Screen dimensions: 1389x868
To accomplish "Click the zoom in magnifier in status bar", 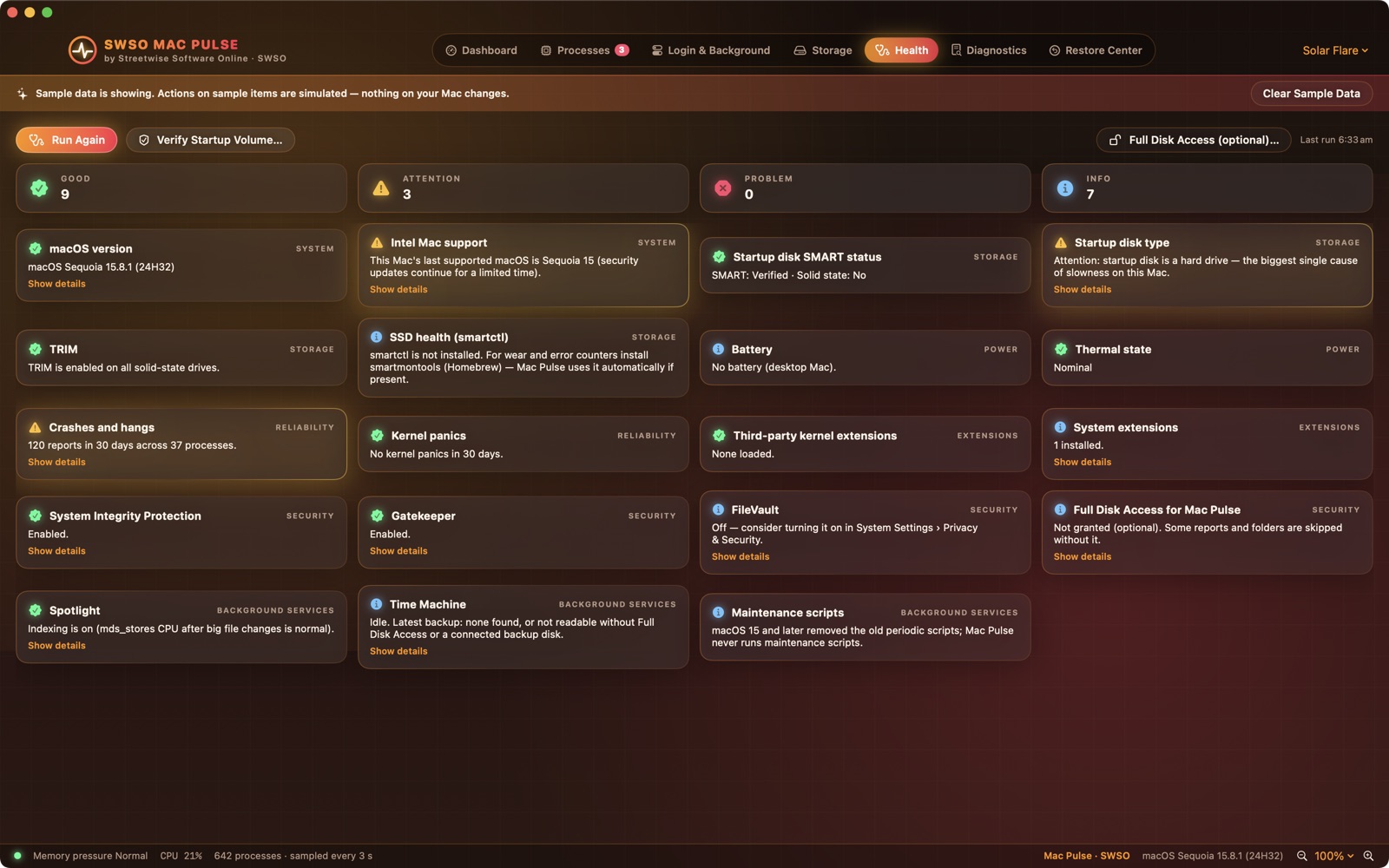I will click(x=1368, y=856).
